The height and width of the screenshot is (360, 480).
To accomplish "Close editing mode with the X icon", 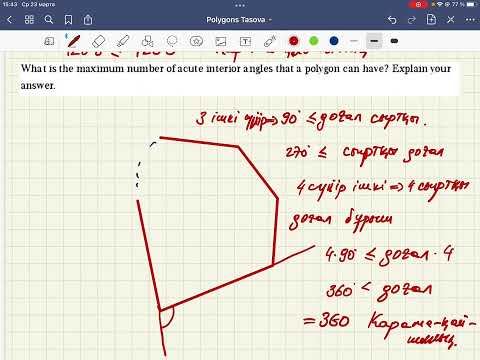I will click(x=451, y=20).
